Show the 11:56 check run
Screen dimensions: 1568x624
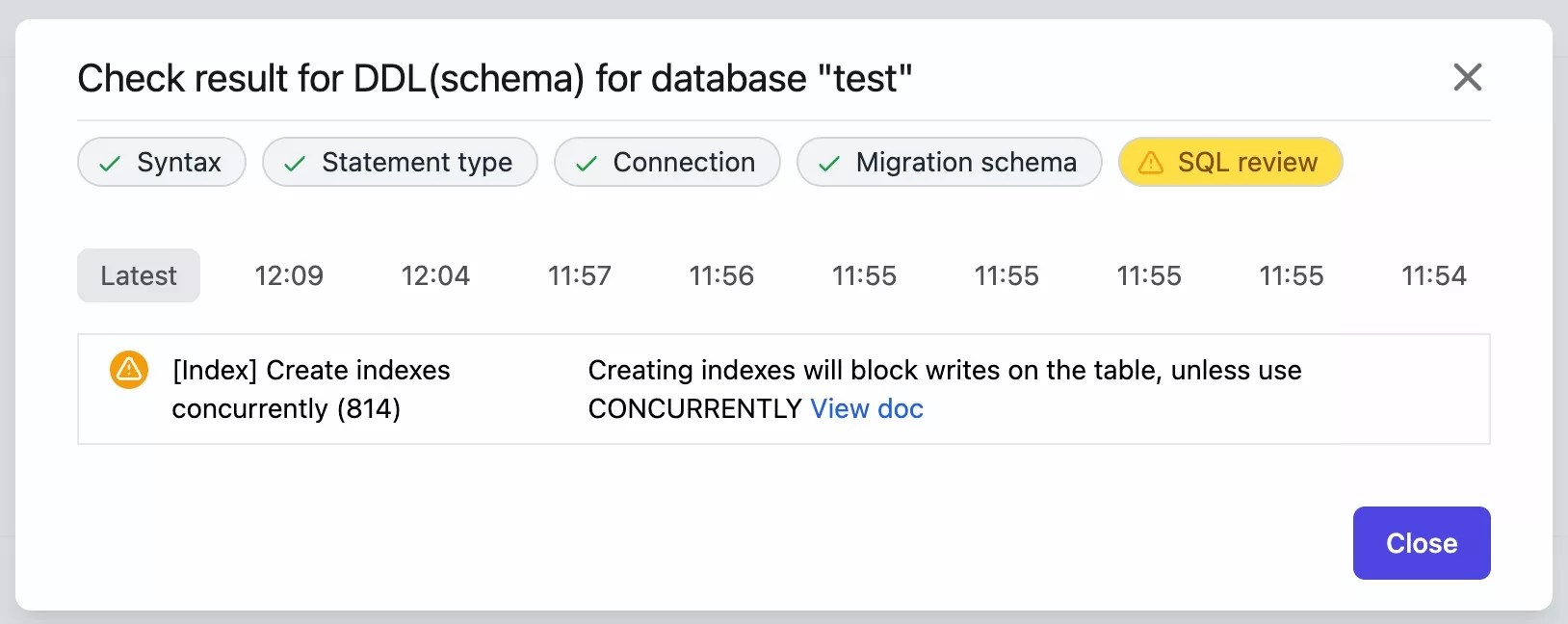tap(721, 275)
